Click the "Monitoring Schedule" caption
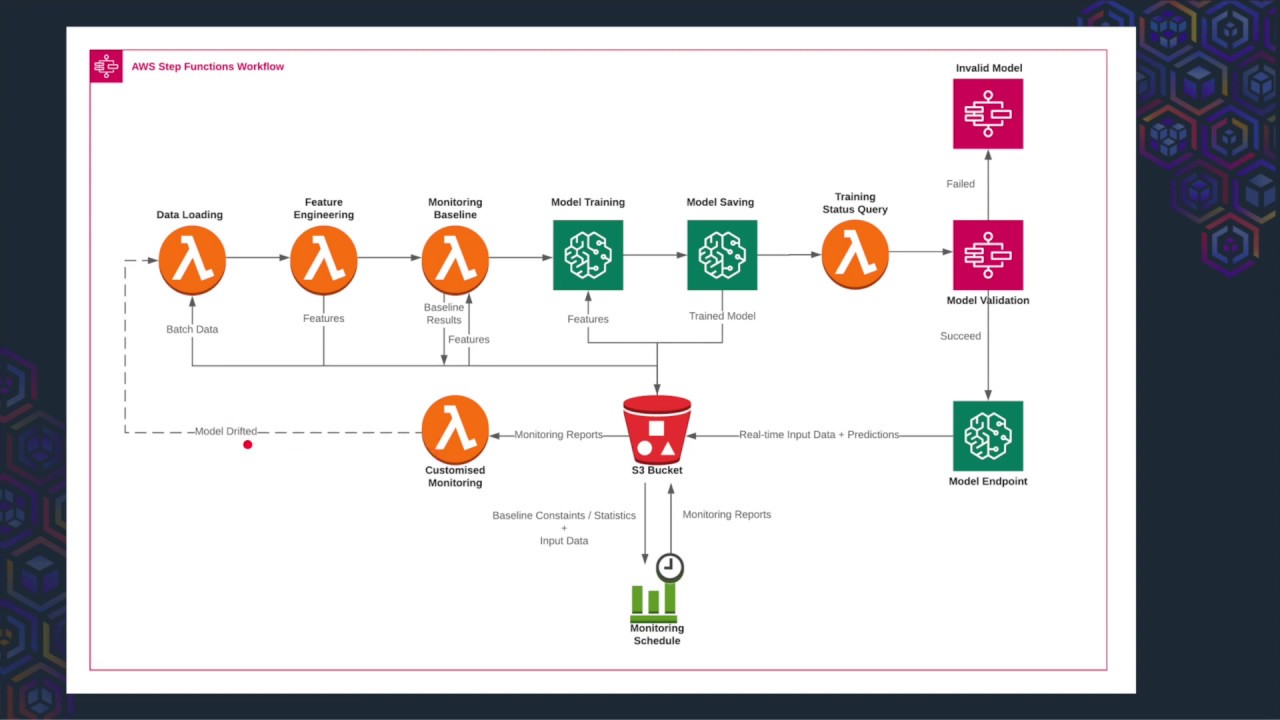The image size is (1280, 720). pyautogui.click(x=657, y=635)
